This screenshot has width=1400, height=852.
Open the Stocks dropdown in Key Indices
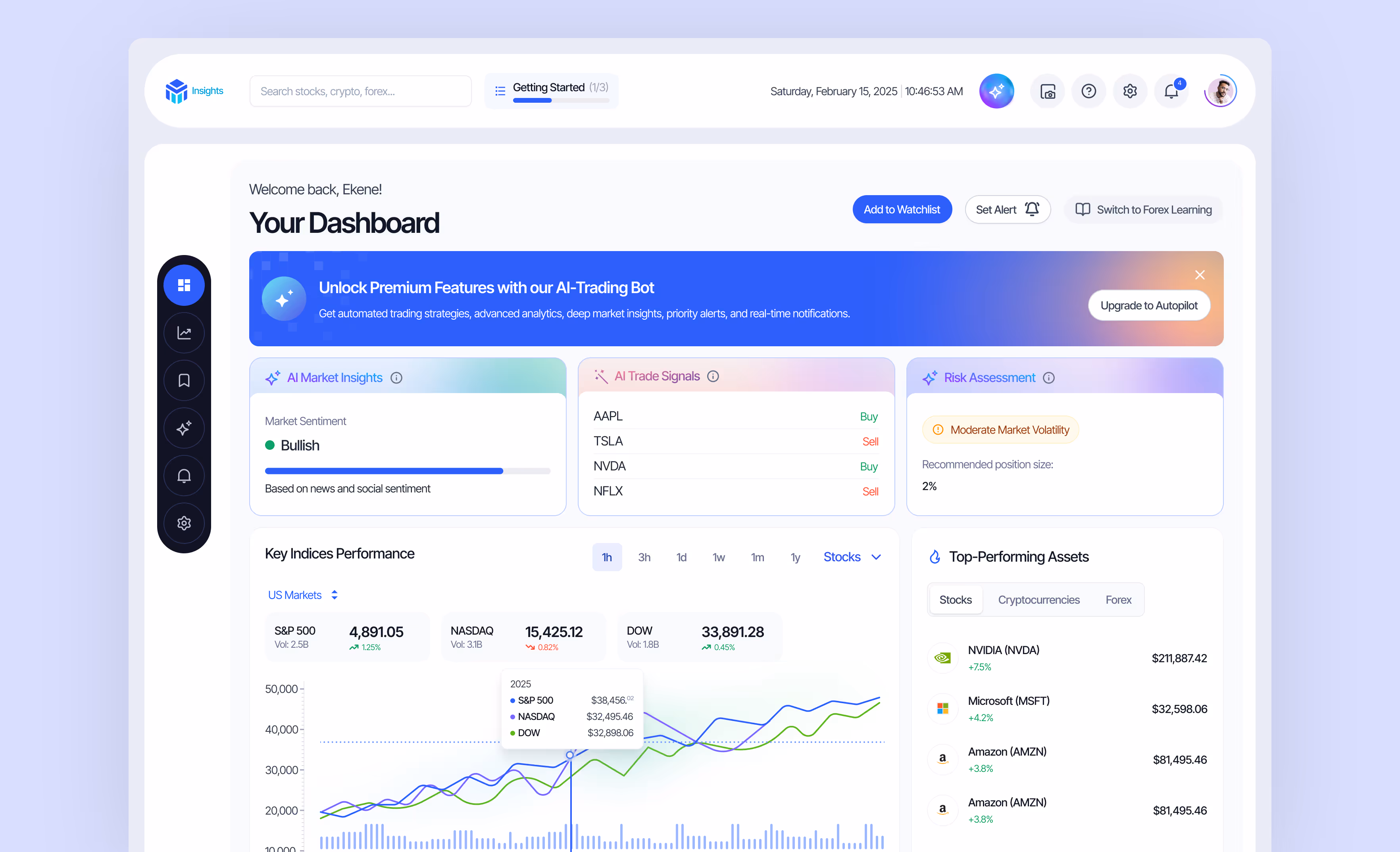pyautogui.click(x=852, y=556)
